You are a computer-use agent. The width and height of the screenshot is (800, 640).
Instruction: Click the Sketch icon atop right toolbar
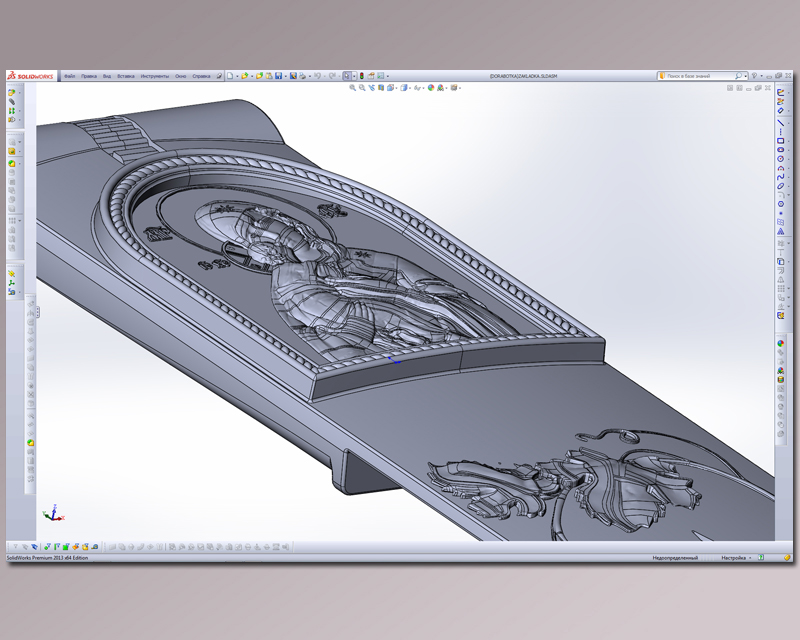click(781, 92)
